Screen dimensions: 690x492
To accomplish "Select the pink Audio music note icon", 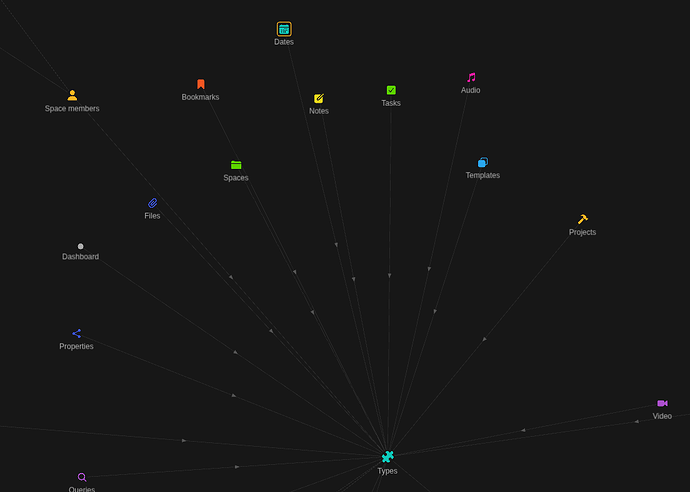I will tap(471, 77).
